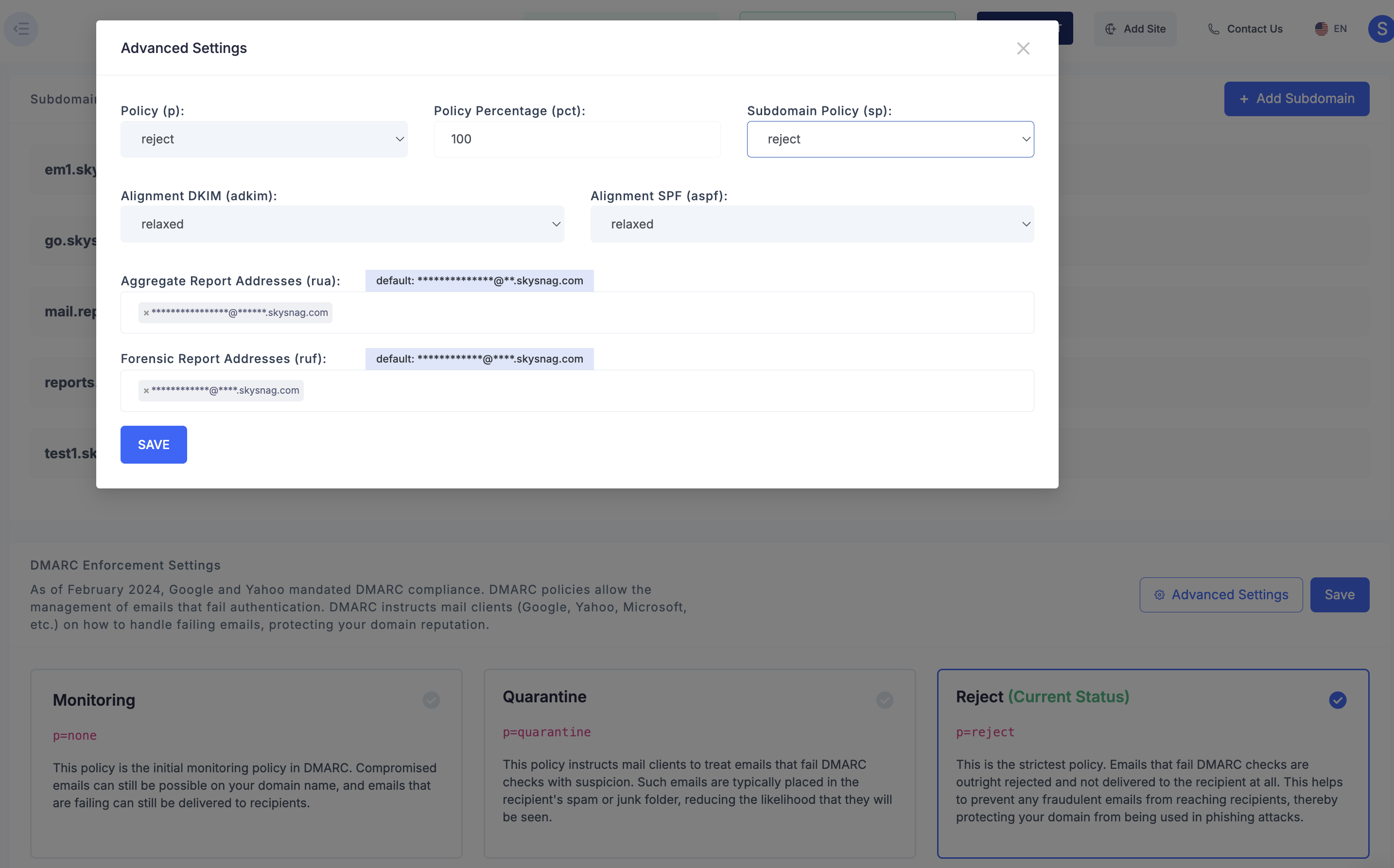Expand the Alignment SPF (aspf) dropdown

pos(812,224)
